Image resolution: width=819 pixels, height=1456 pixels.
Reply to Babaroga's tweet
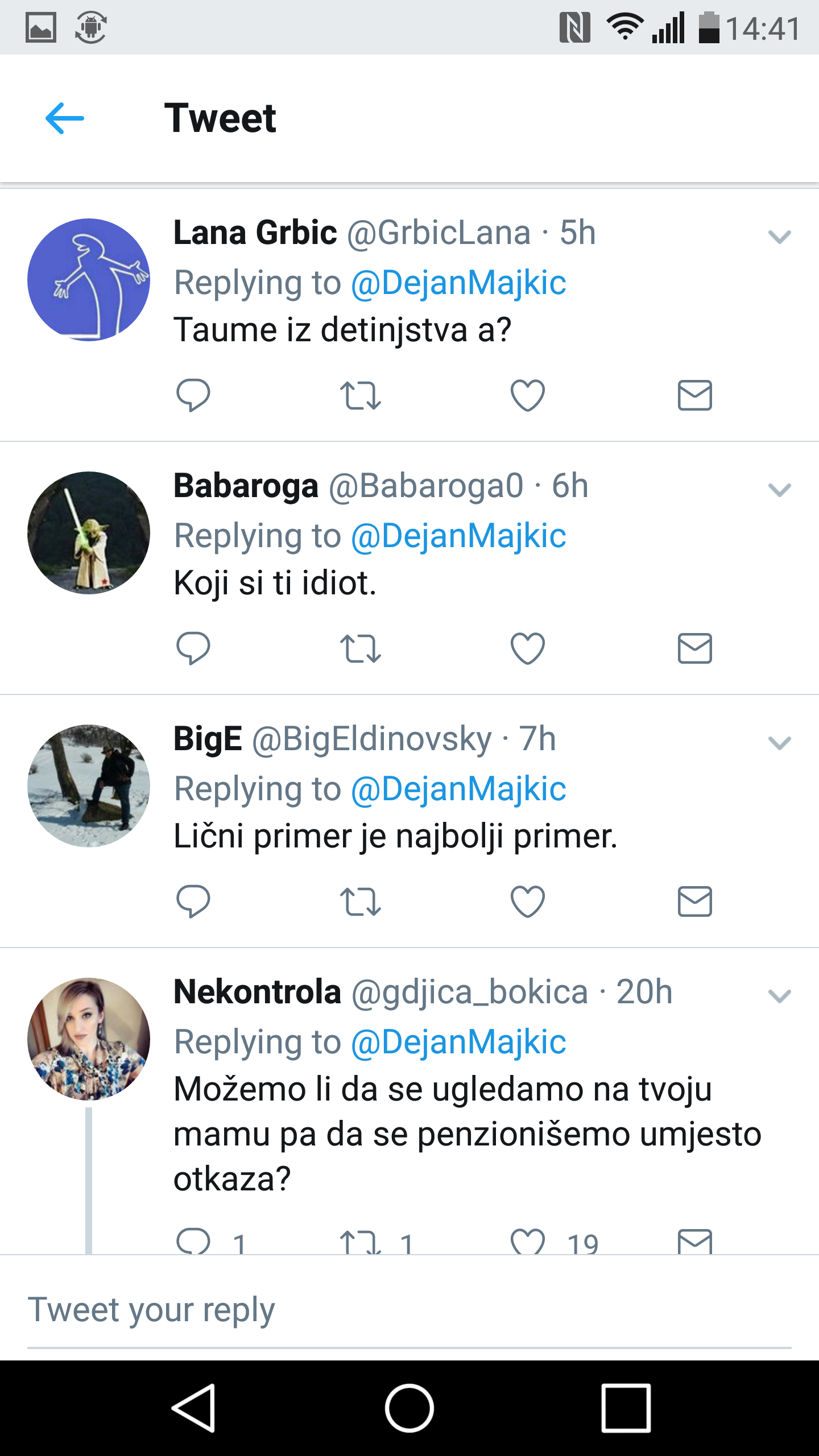click(x=193, y=648)
